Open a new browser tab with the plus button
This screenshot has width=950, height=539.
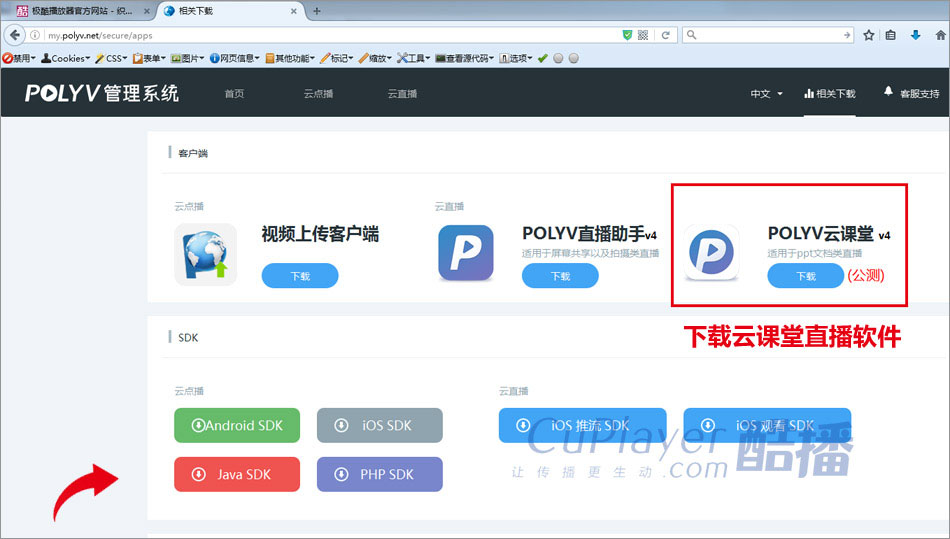point(317,11)
